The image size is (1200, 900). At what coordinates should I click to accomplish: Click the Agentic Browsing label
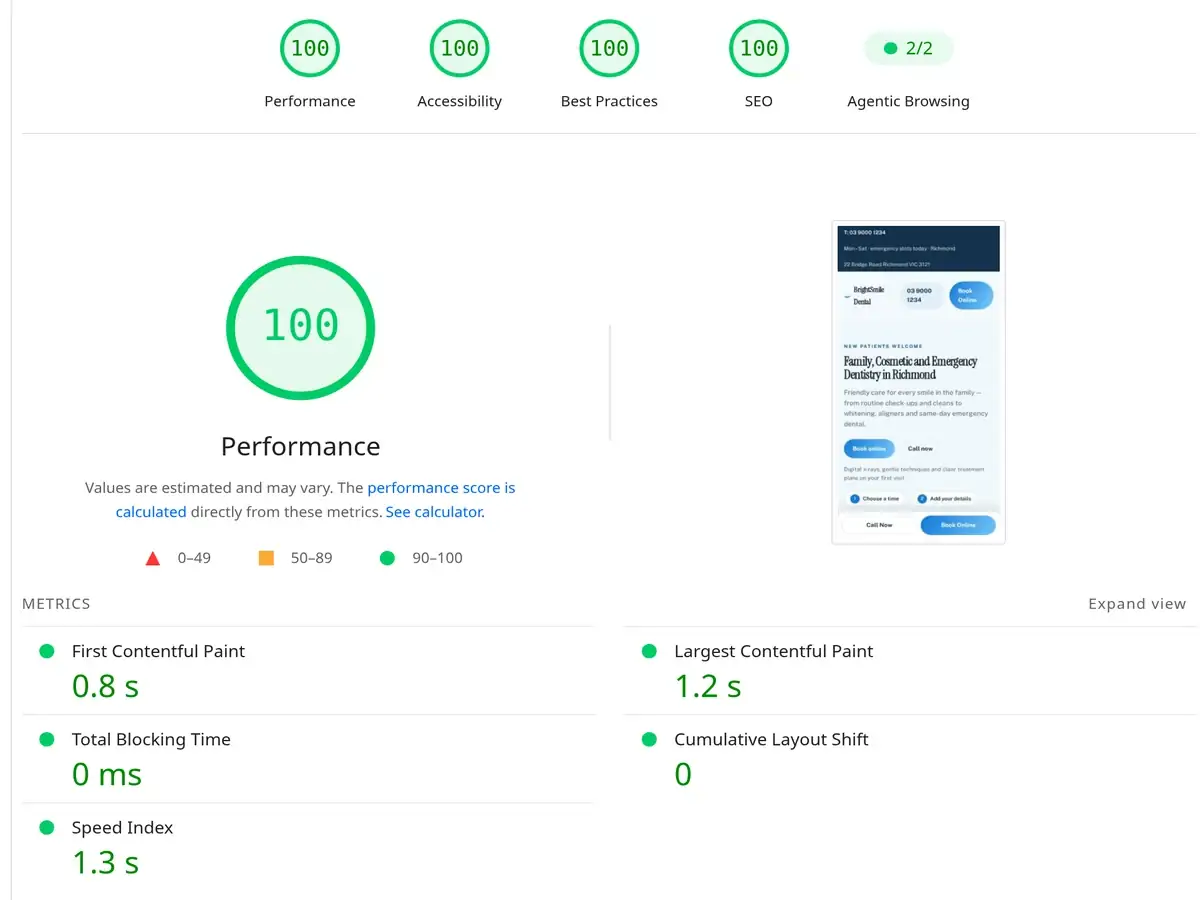(908, 101)
